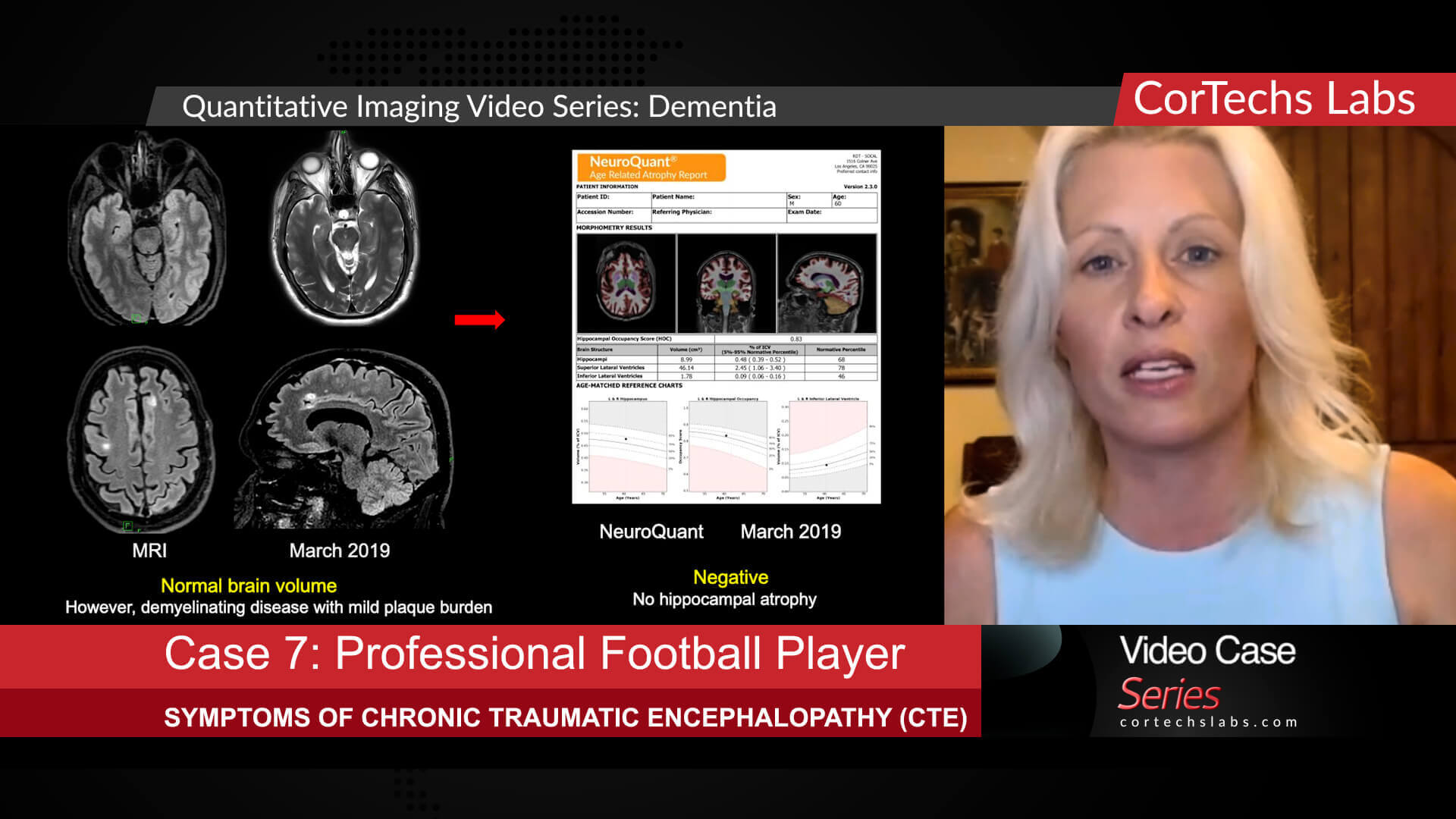Image resolution: width=1456 pixels, height=819 pixels.
Task: Click the presenter webcam video
Action: (1200, 375)
